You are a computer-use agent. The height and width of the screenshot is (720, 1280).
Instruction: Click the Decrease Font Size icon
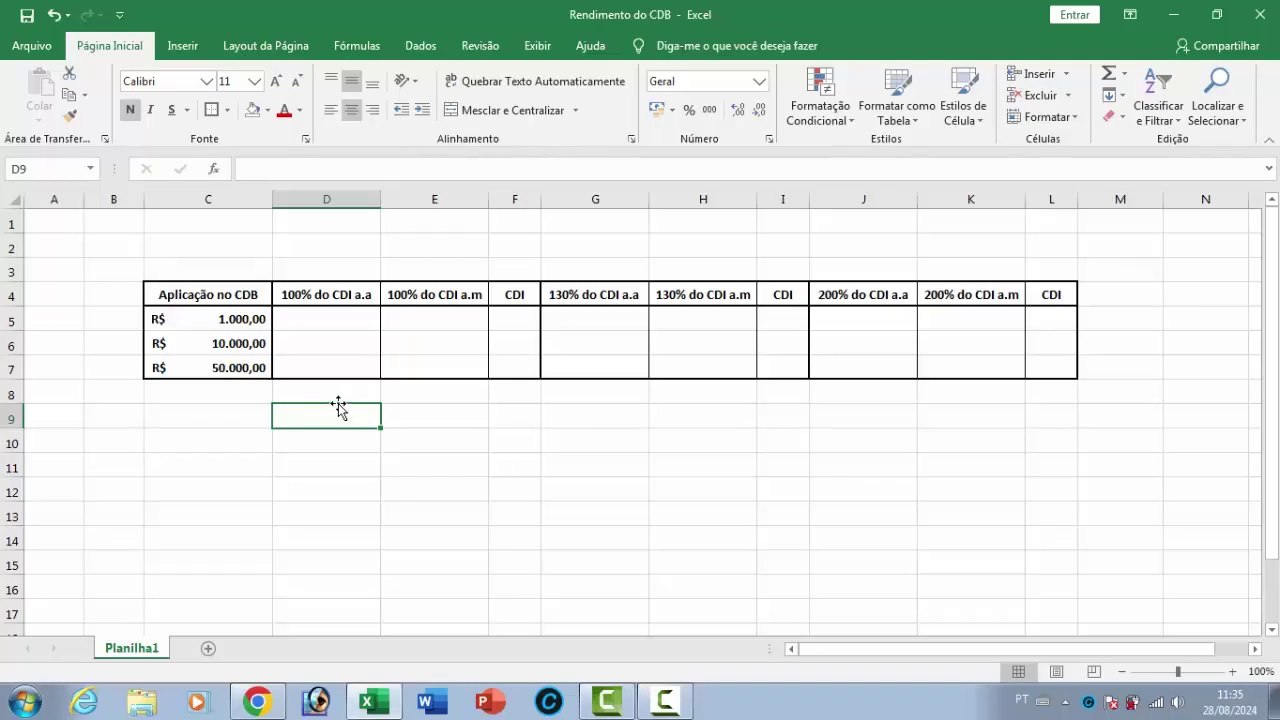pyautogui.click(x=297, y=81)
